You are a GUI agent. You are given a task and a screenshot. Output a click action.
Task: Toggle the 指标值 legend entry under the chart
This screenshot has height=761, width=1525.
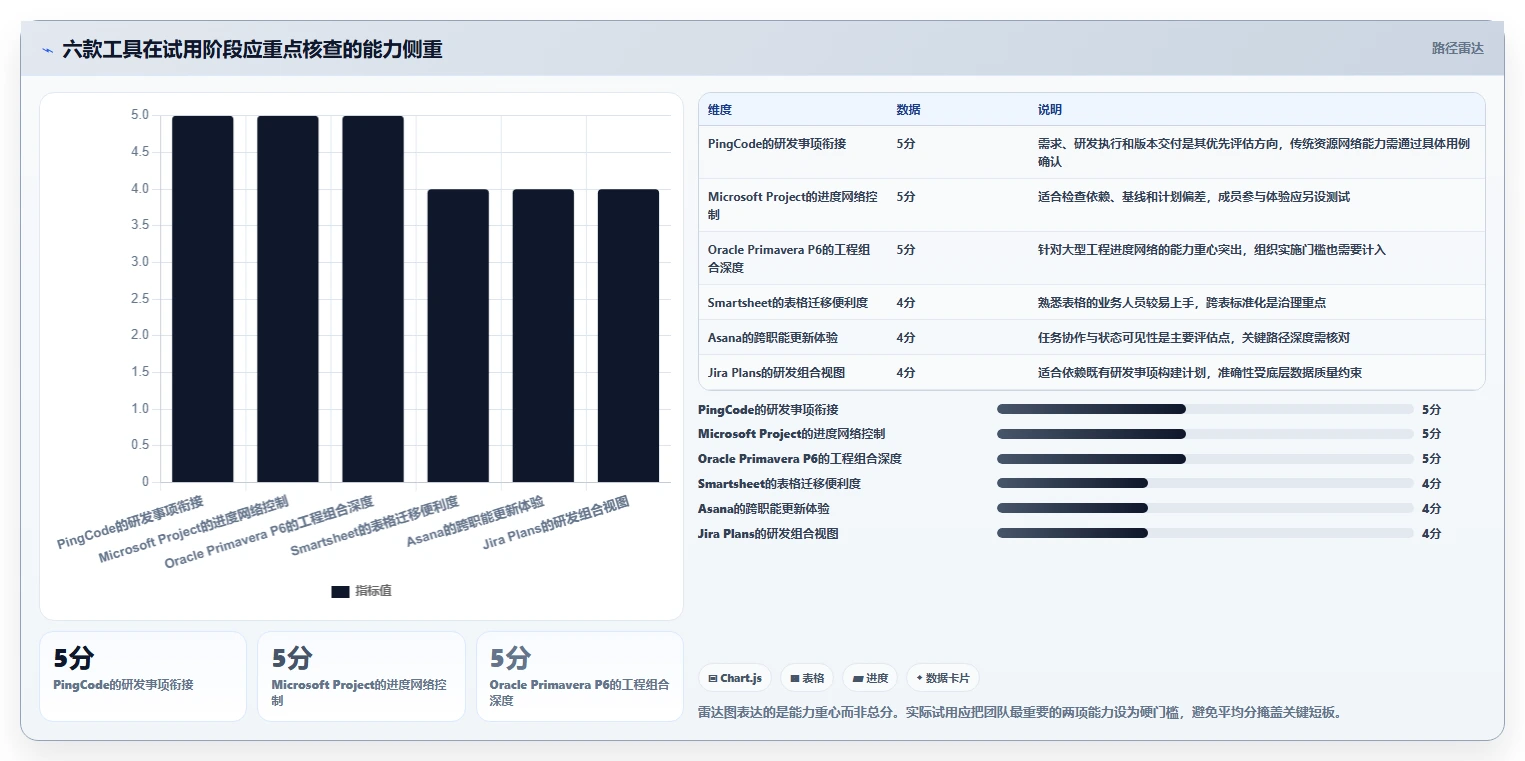click(361, 591)
